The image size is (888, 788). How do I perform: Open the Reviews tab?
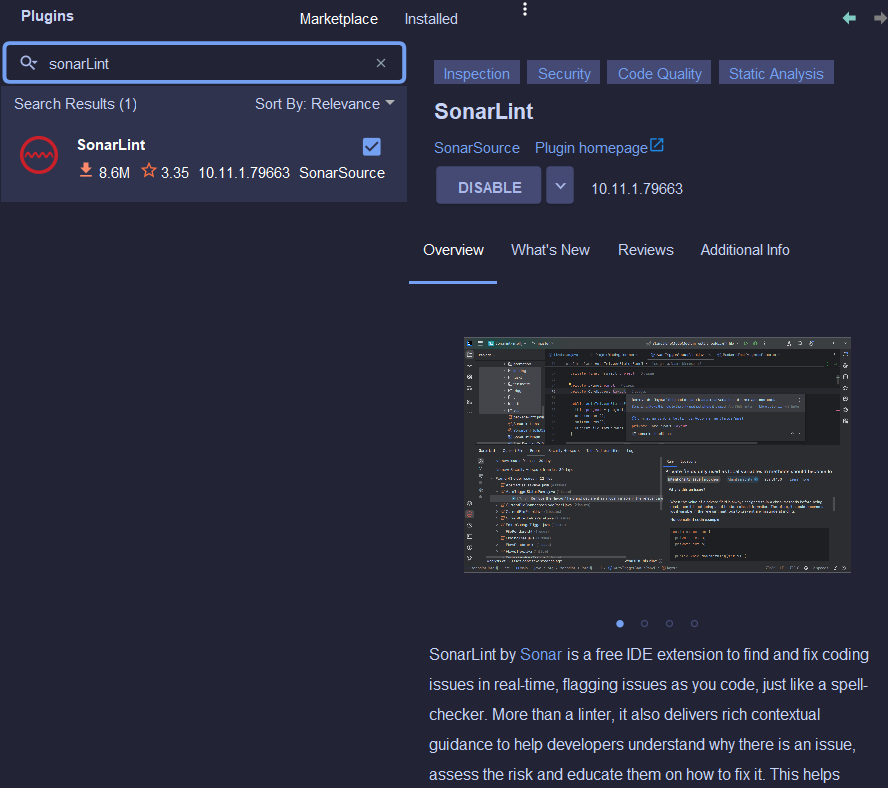(x=646, y=250)
